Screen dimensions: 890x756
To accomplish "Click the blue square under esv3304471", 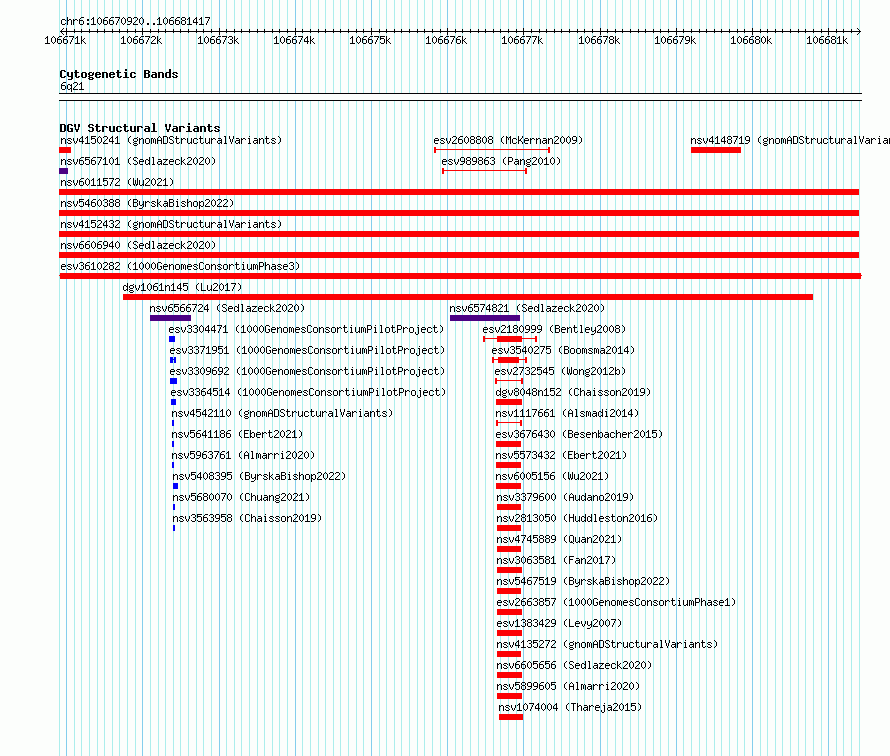I will [172, 339].
